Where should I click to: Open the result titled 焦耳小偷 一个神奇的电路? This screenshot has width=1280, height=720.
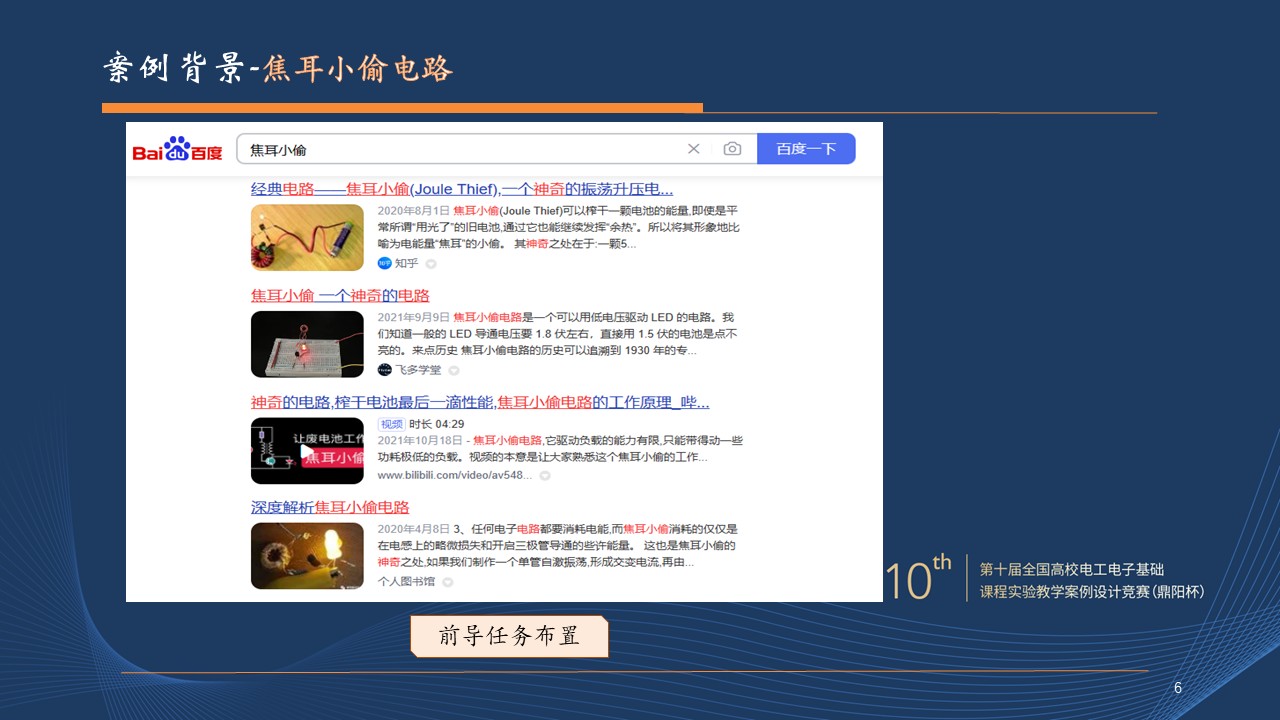click(x=340, y=296)
